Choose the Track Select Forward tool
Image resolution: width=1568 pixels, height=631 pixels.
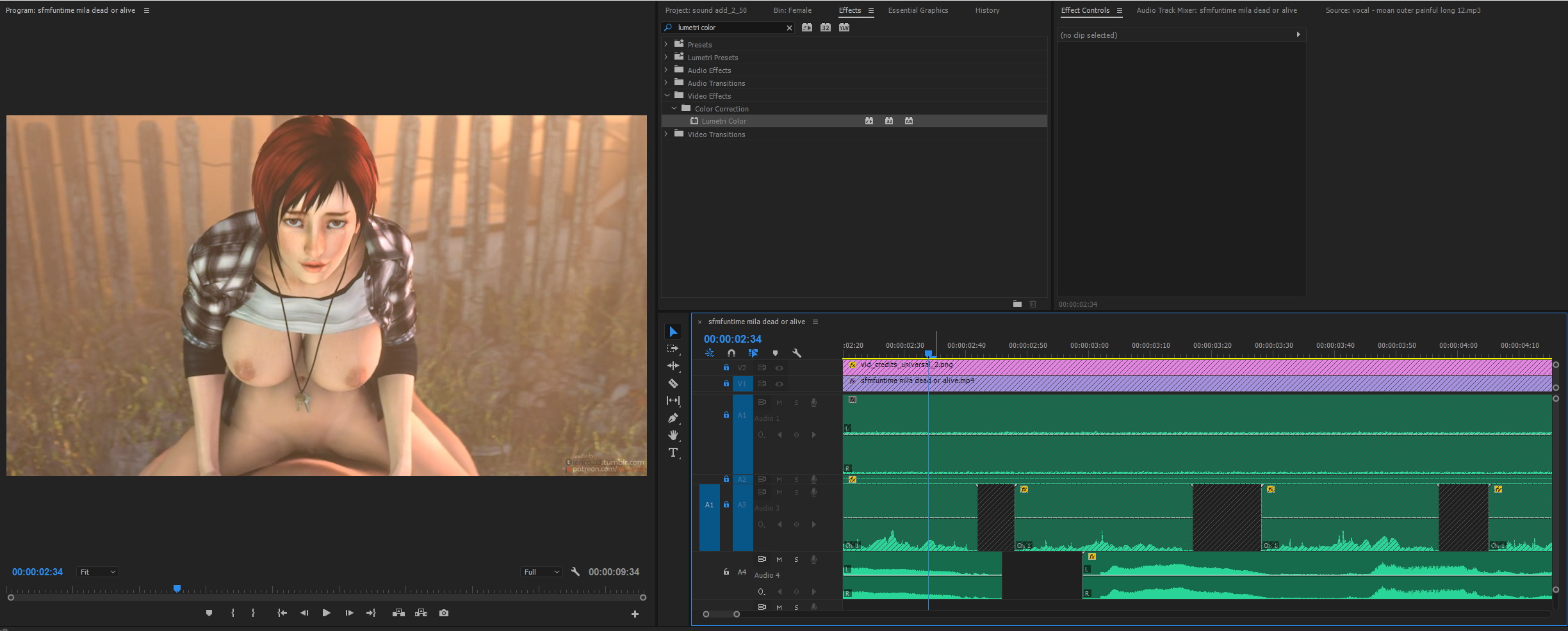pos(673,348)
